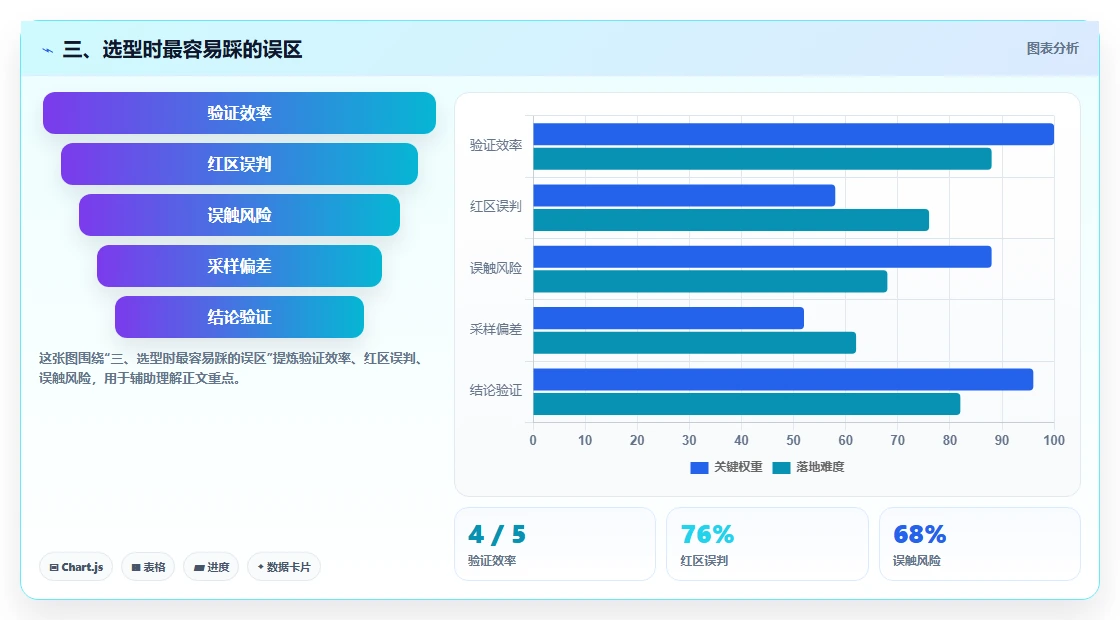Viewport: 1120px width, 620px height.
Task: Select the 红区误判 funnel bar
Action: tap(239, 164)
